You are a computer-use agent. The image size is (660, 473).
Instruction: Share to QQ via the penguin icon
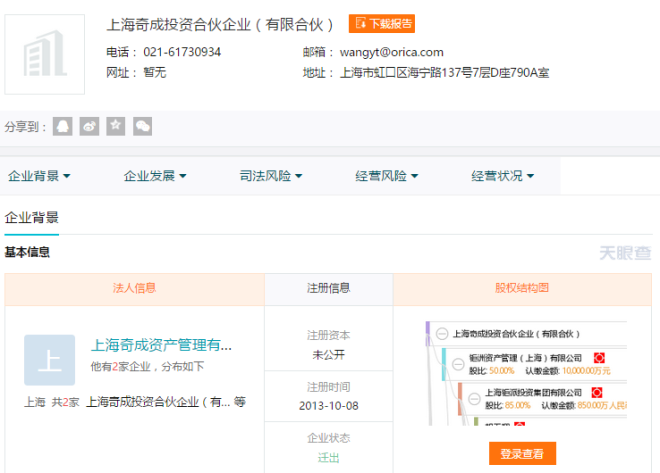pyautogui.click(x=63, y=126)
